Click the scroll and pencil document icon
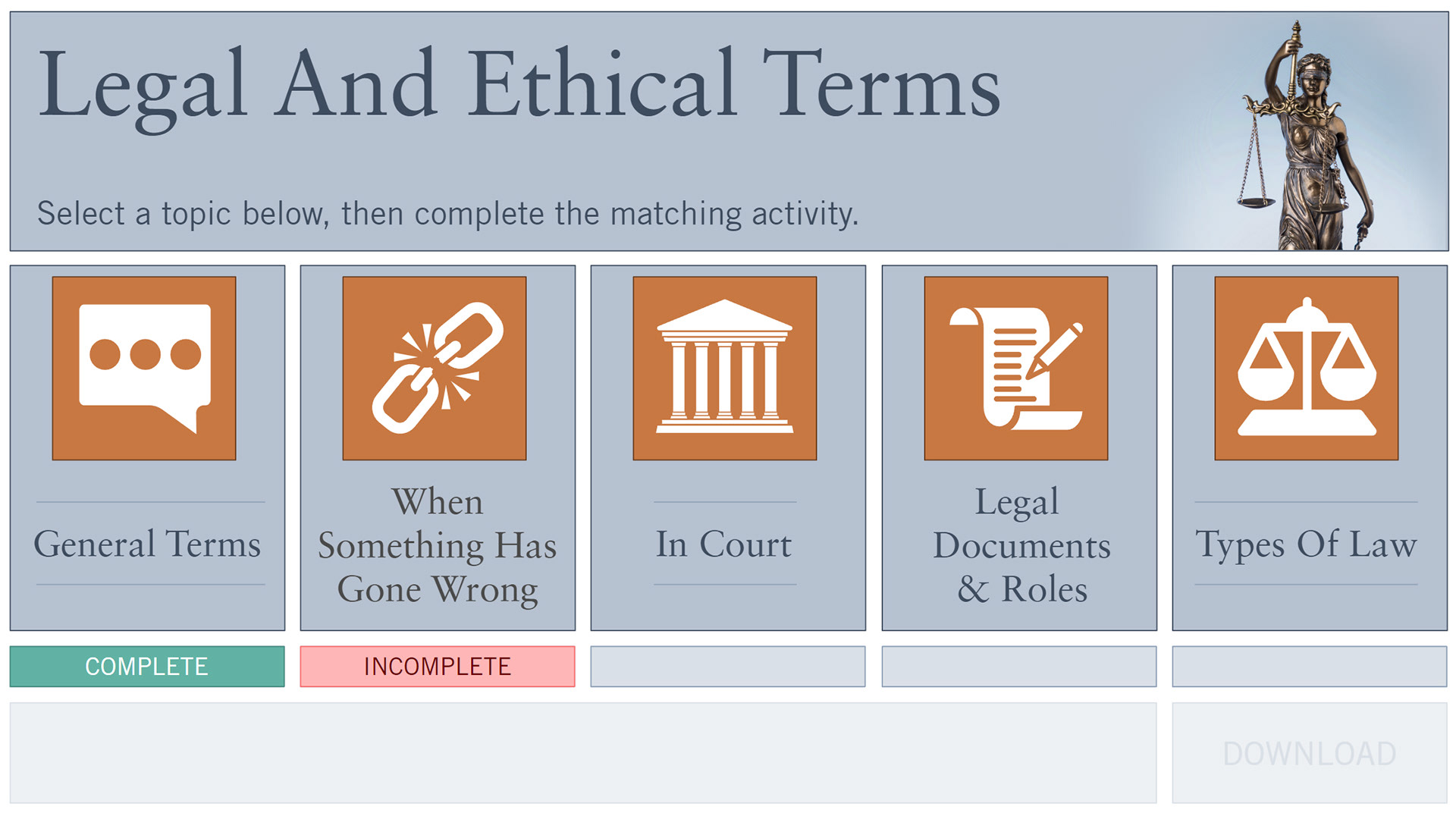The width and height of the screenshot is (1456, 816). click(x=1015, y=368)
